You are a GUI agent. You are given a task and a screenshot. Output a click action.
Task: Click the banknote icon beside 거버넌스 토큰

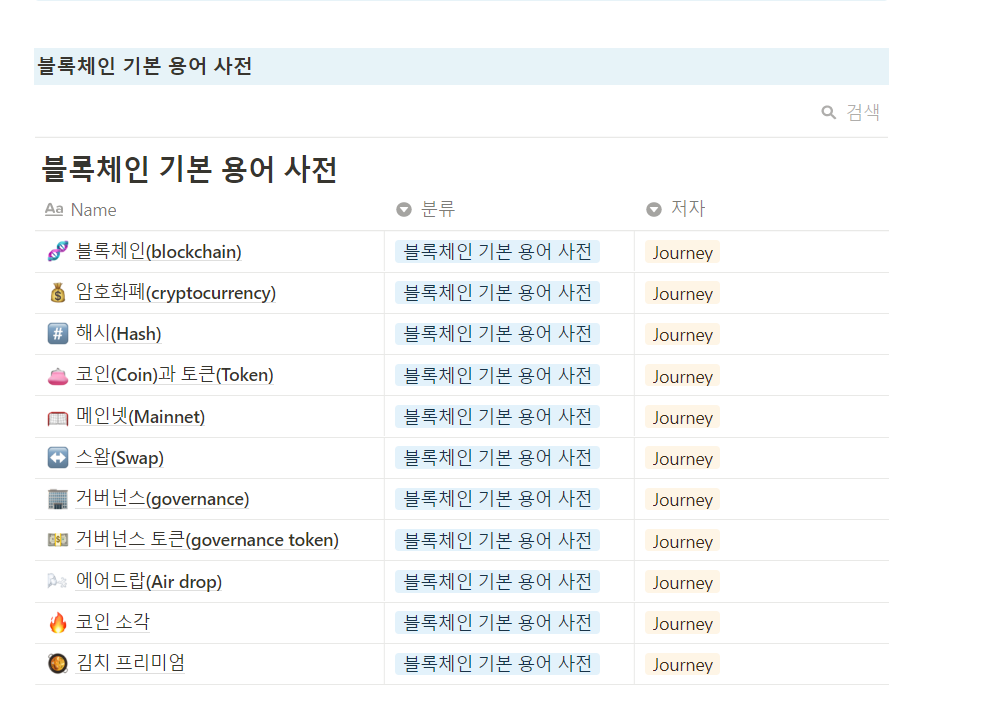tap(58, 540)
